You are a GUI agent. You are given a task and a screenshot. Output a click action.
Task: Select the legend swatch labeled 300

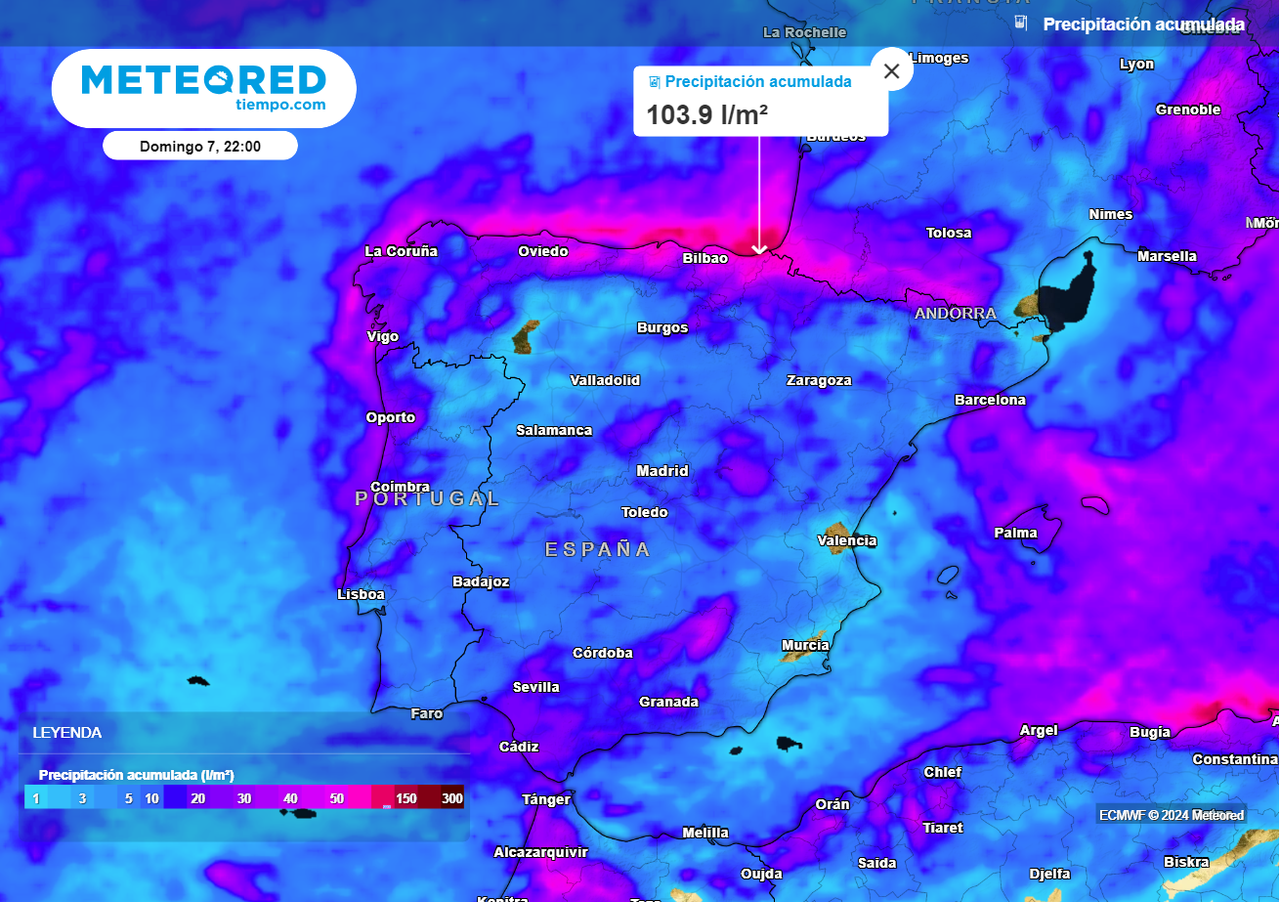452,798
